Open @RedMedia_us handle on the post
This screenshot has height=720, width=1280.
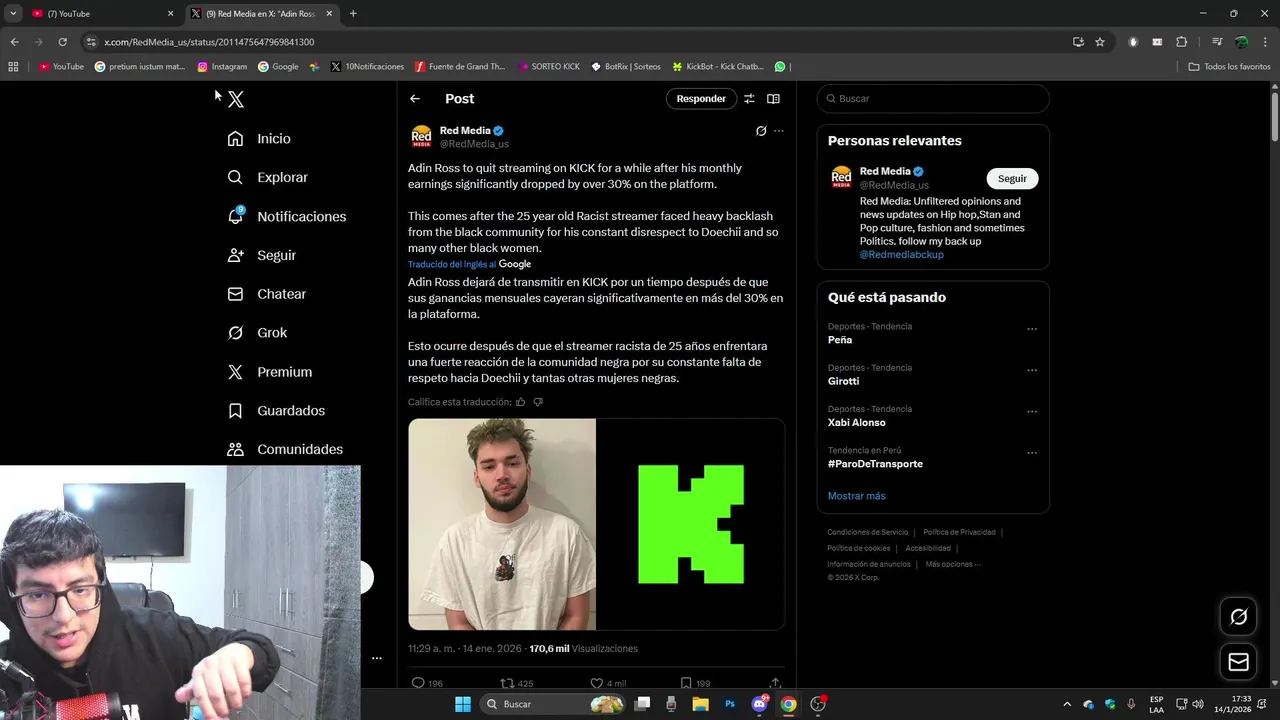474,144
